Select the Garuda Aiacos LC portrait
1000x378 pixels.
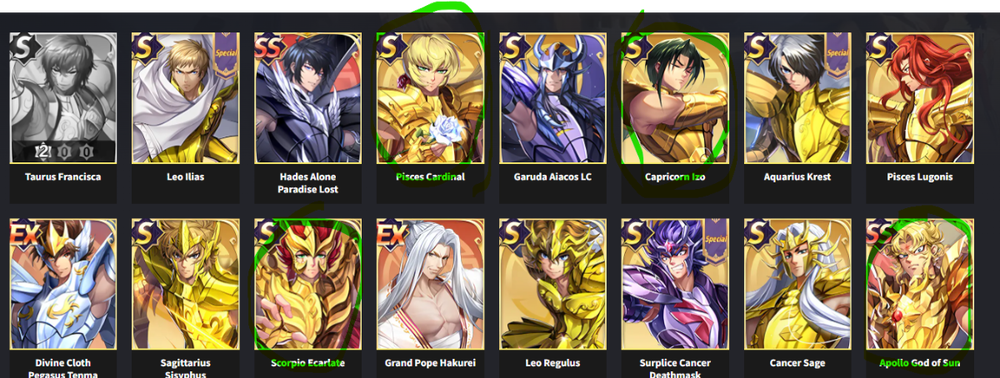click(x=553, y=98)
